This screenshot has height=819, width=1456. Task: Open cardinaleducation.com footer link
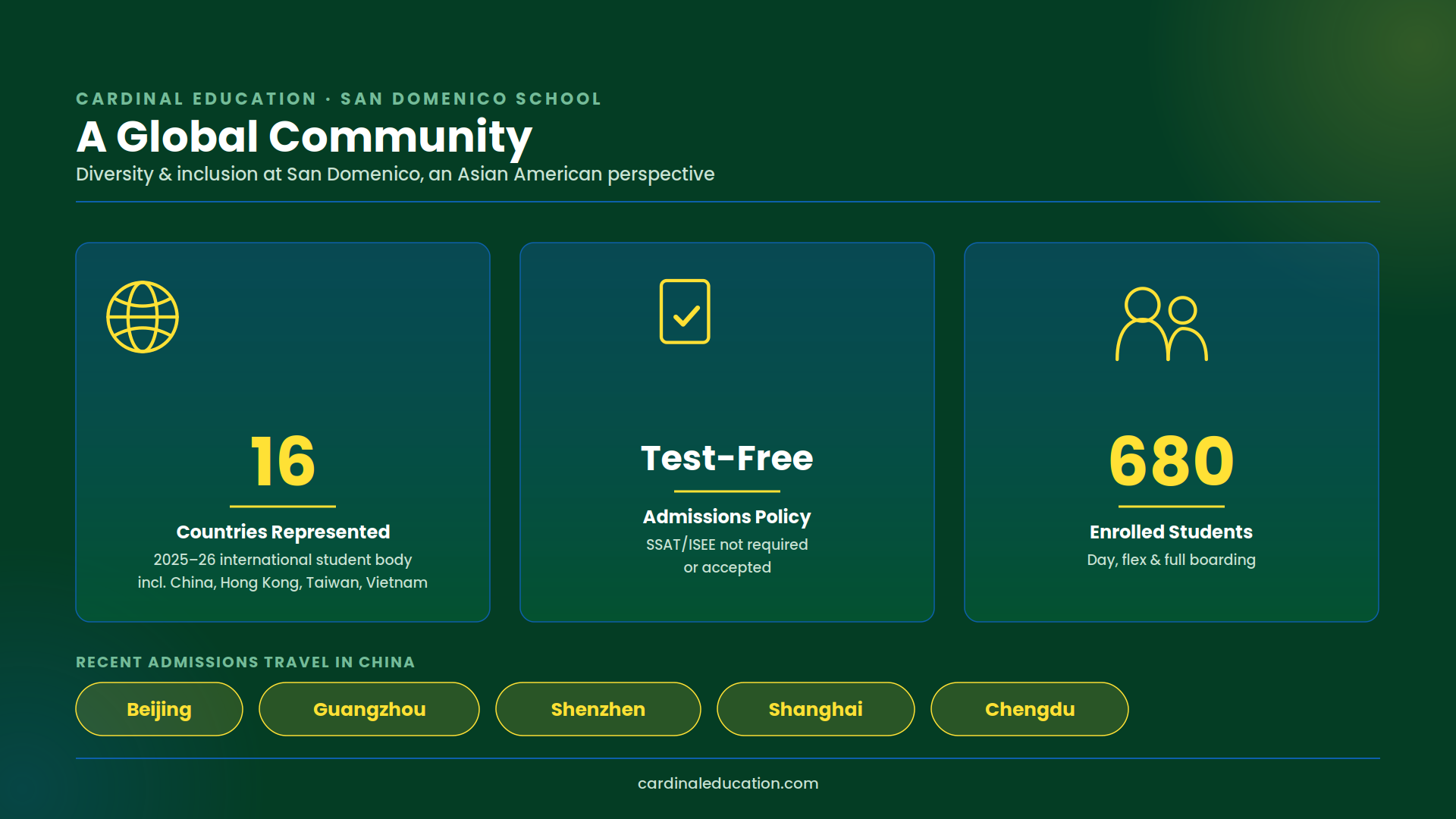728,783
